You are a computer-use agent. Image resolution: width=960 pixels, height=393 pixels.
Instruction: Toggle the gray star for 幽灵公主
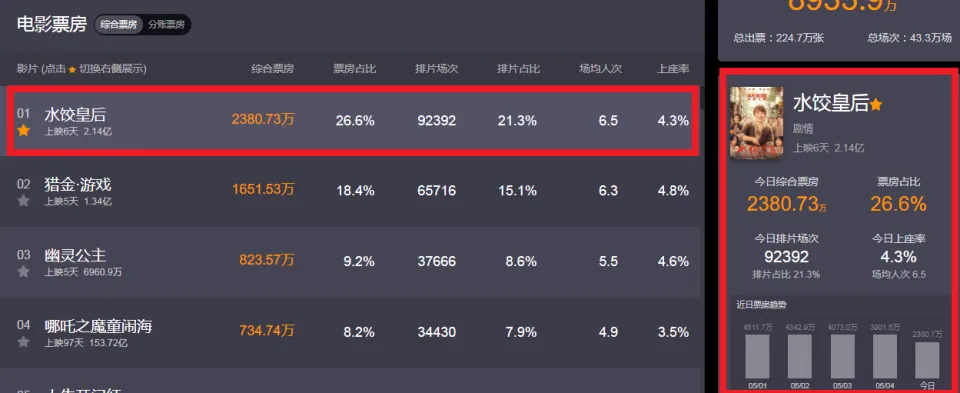pos(23,271)
